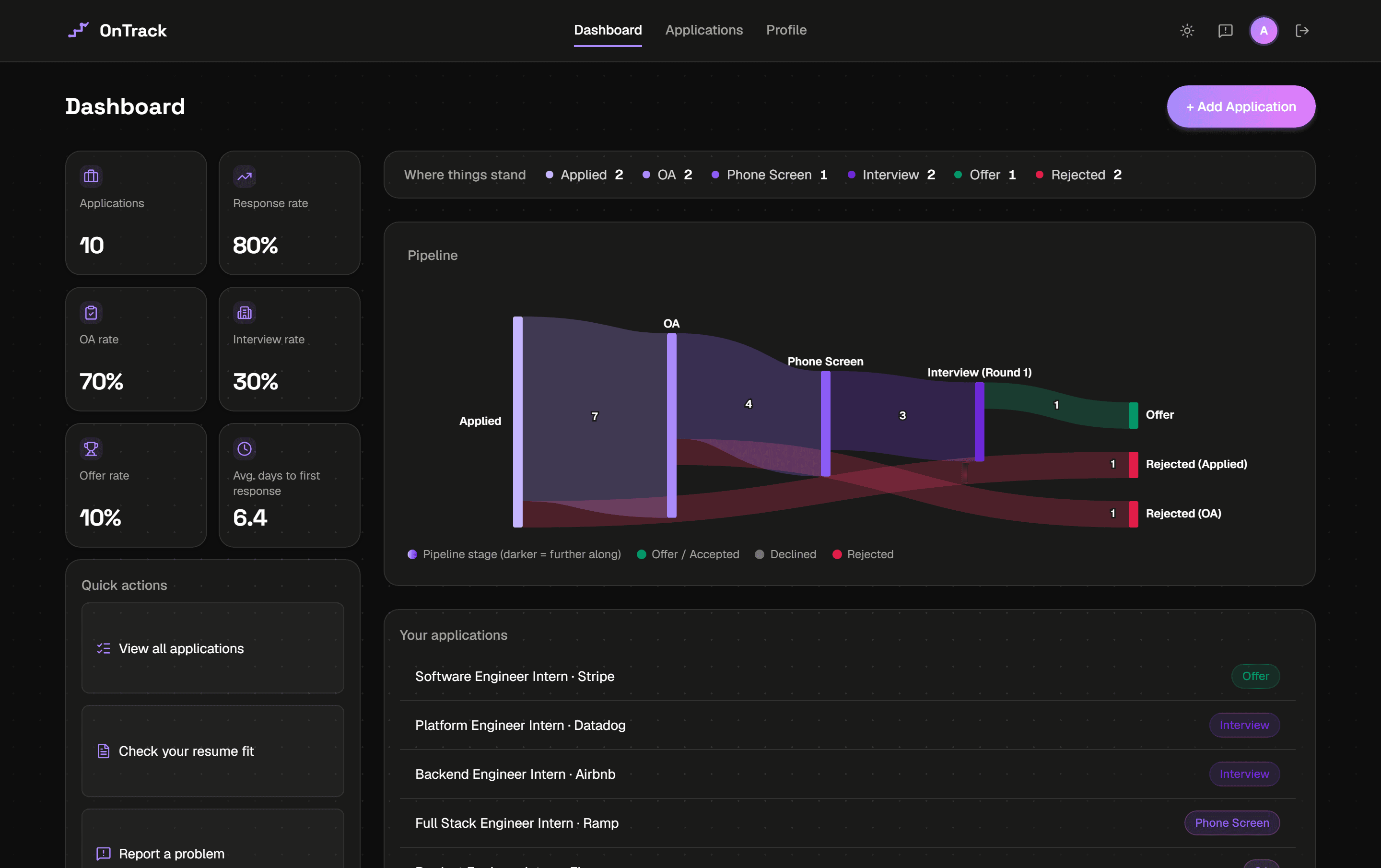
Task: Open Software Engineer Intern · Stripe row
Action: (x=847, y=676)
